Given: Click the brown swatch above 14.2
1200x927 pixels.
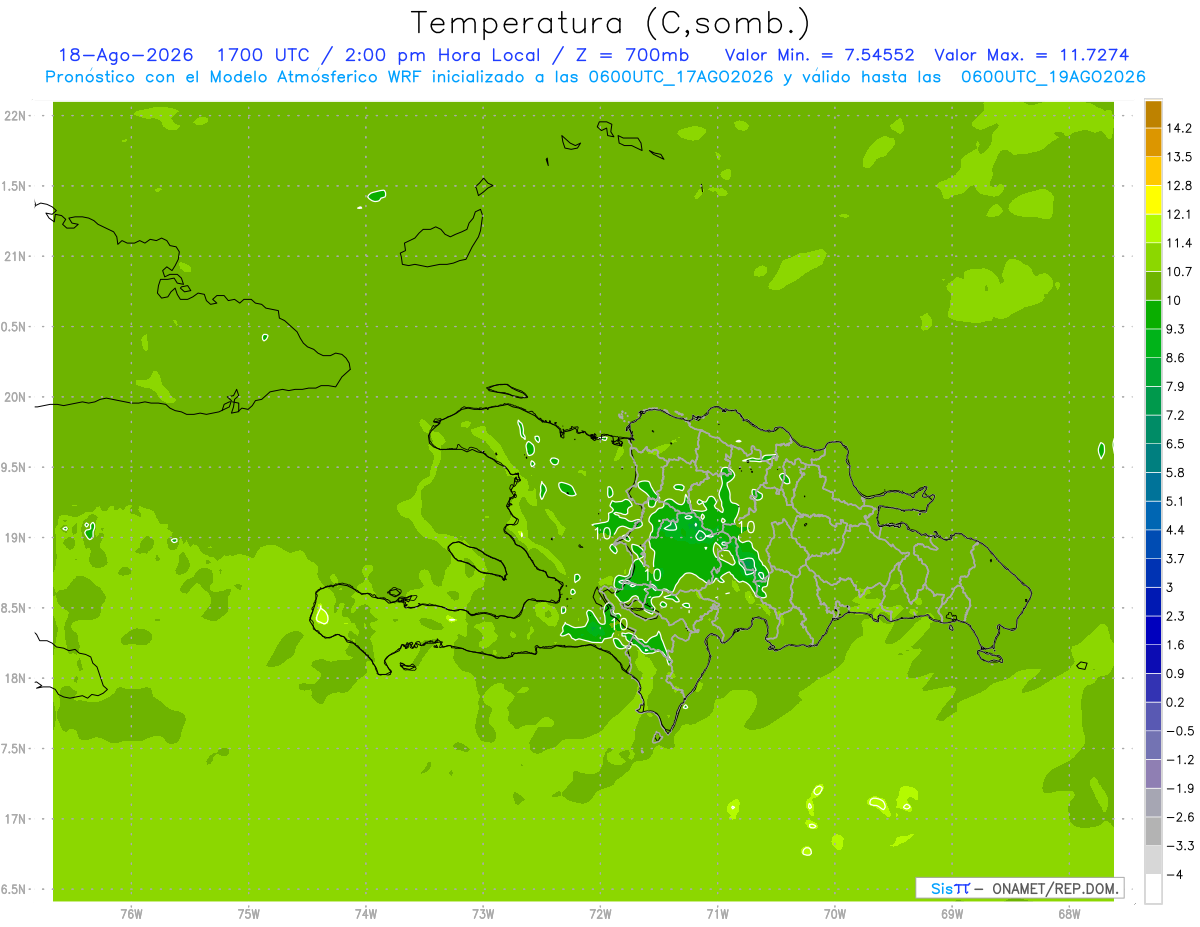Looking at the screenshot, I should click(x=1153, y=114).
